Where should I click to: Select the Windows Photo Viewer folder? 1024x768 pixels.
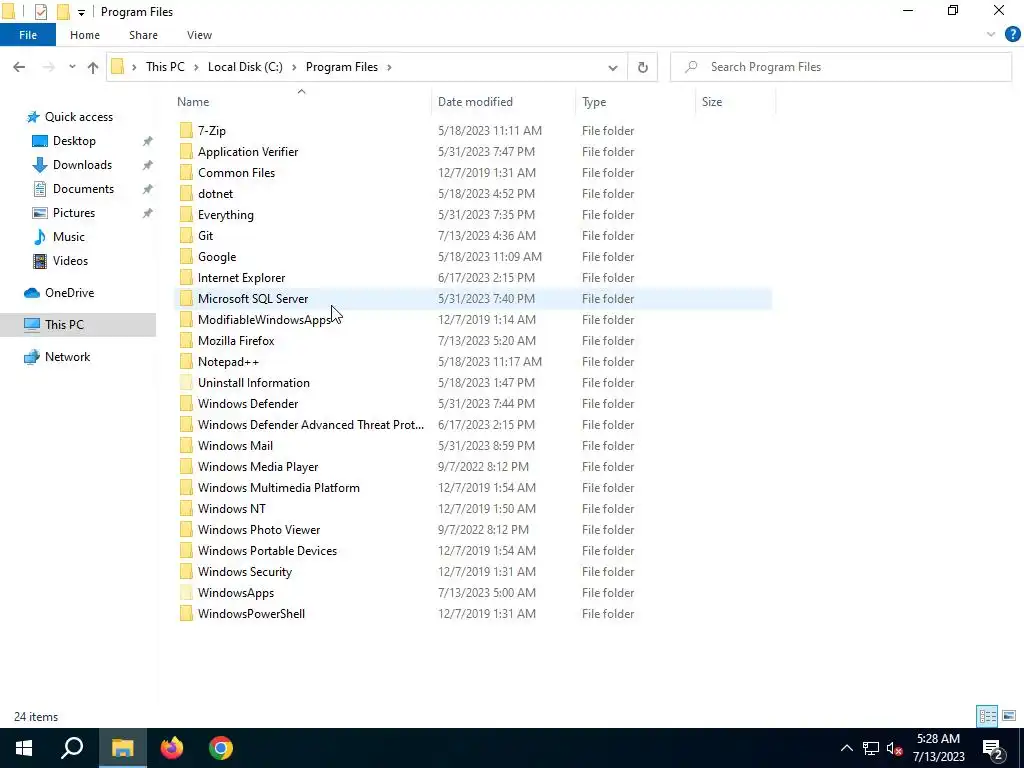coord(259,530)
